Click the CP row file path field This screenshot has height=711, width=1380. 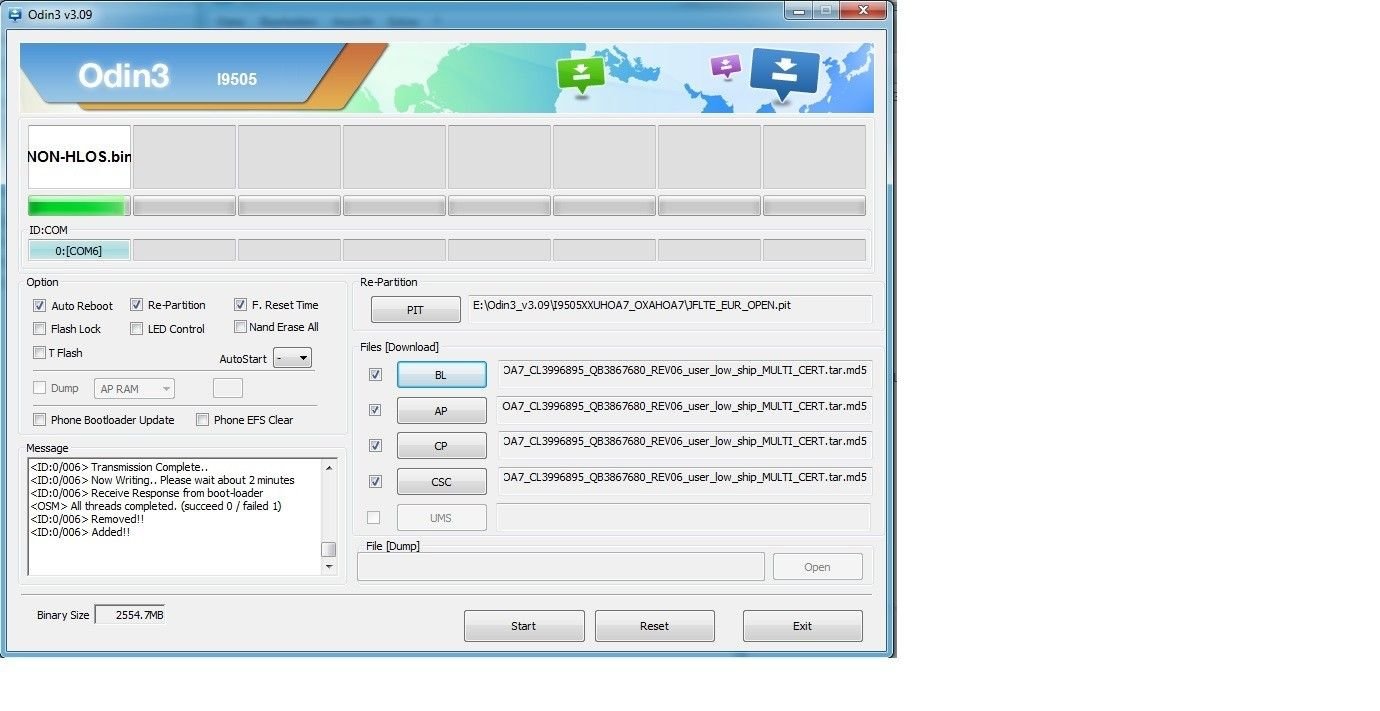(685, 445)
